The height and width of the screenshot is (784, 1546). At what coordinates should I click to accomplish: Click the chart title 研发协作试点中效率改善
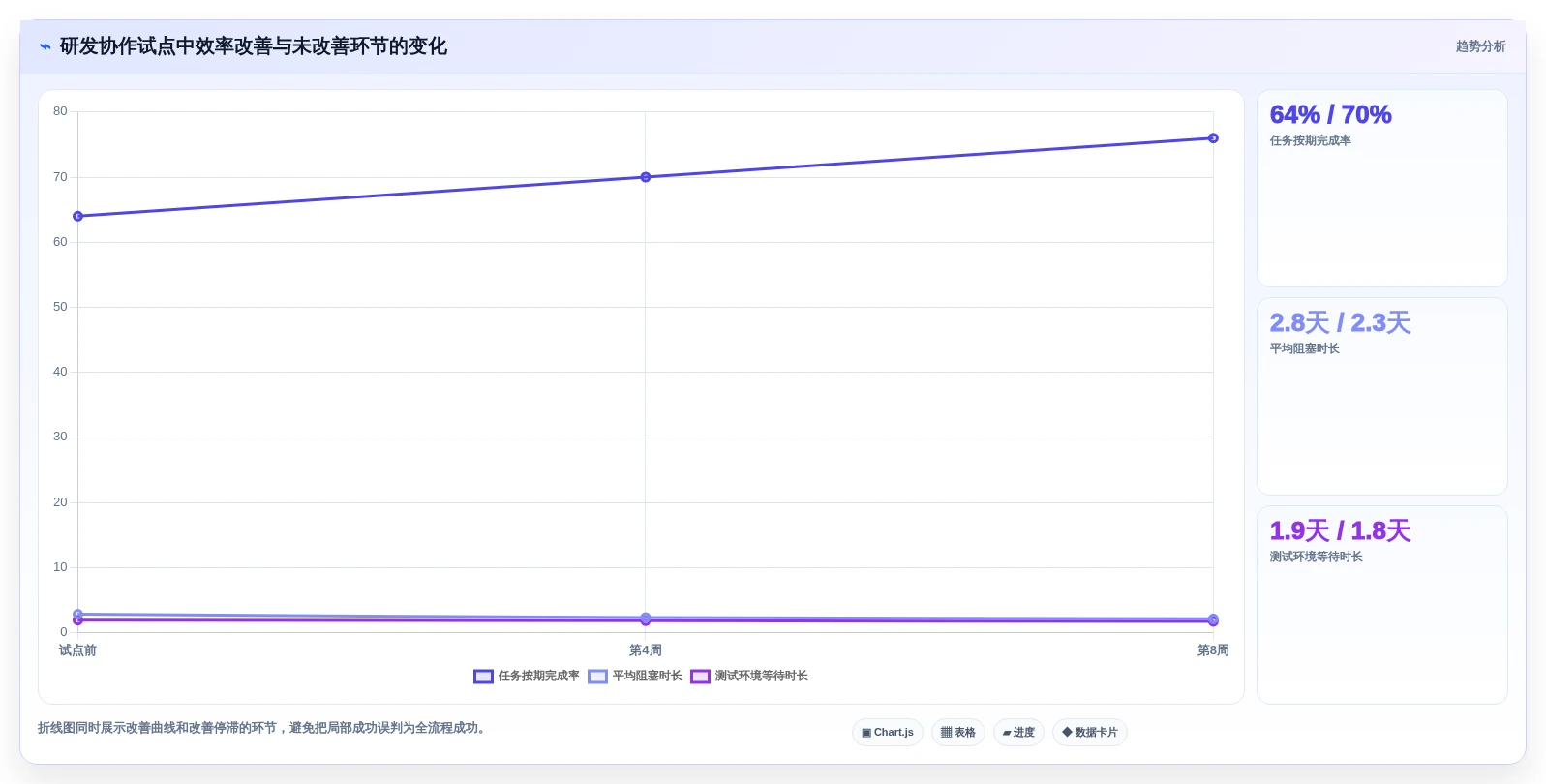click(x=253, y=46)
